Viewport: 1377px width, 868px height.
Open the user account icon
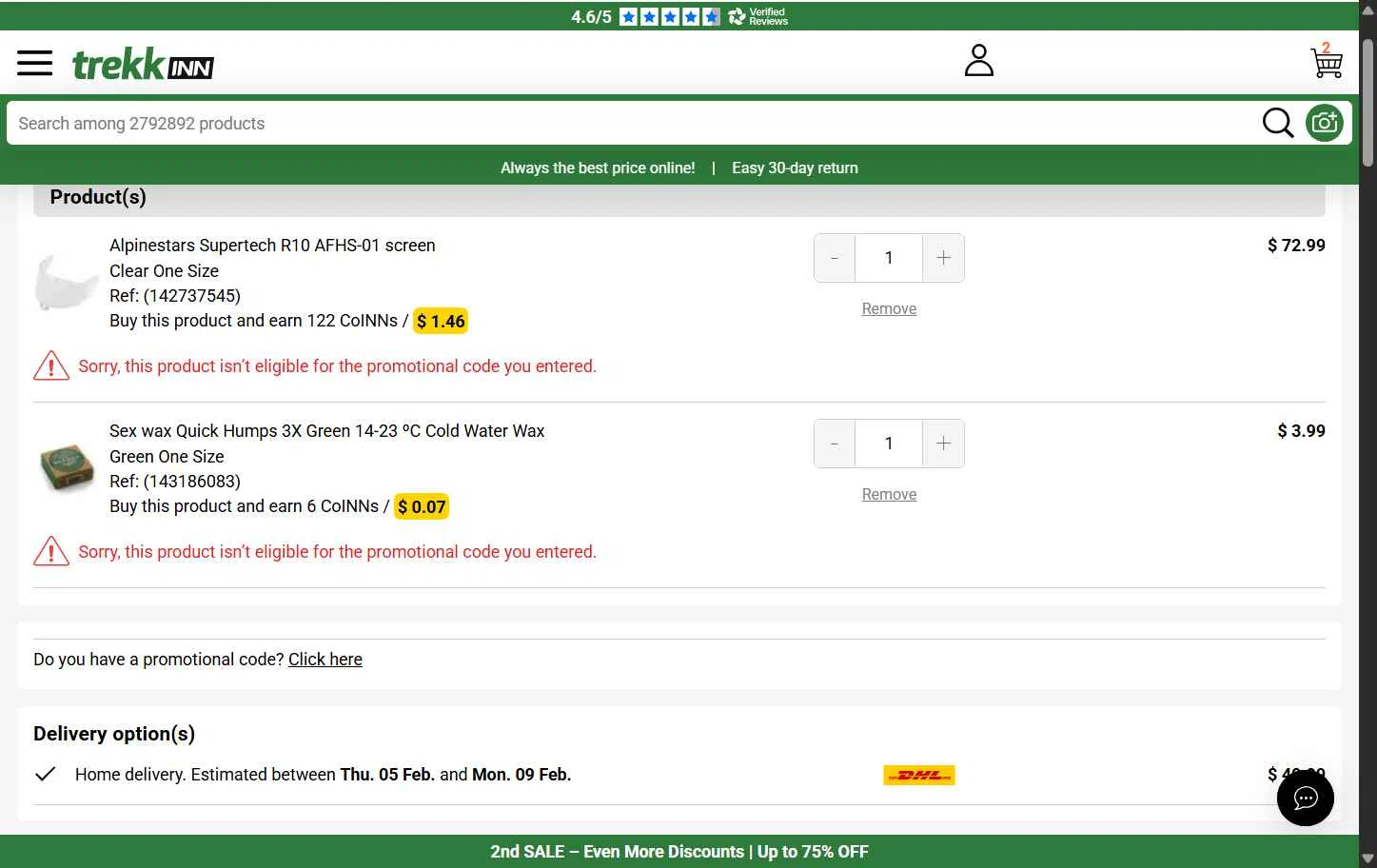pyautogui.click(x=979, y=60)
